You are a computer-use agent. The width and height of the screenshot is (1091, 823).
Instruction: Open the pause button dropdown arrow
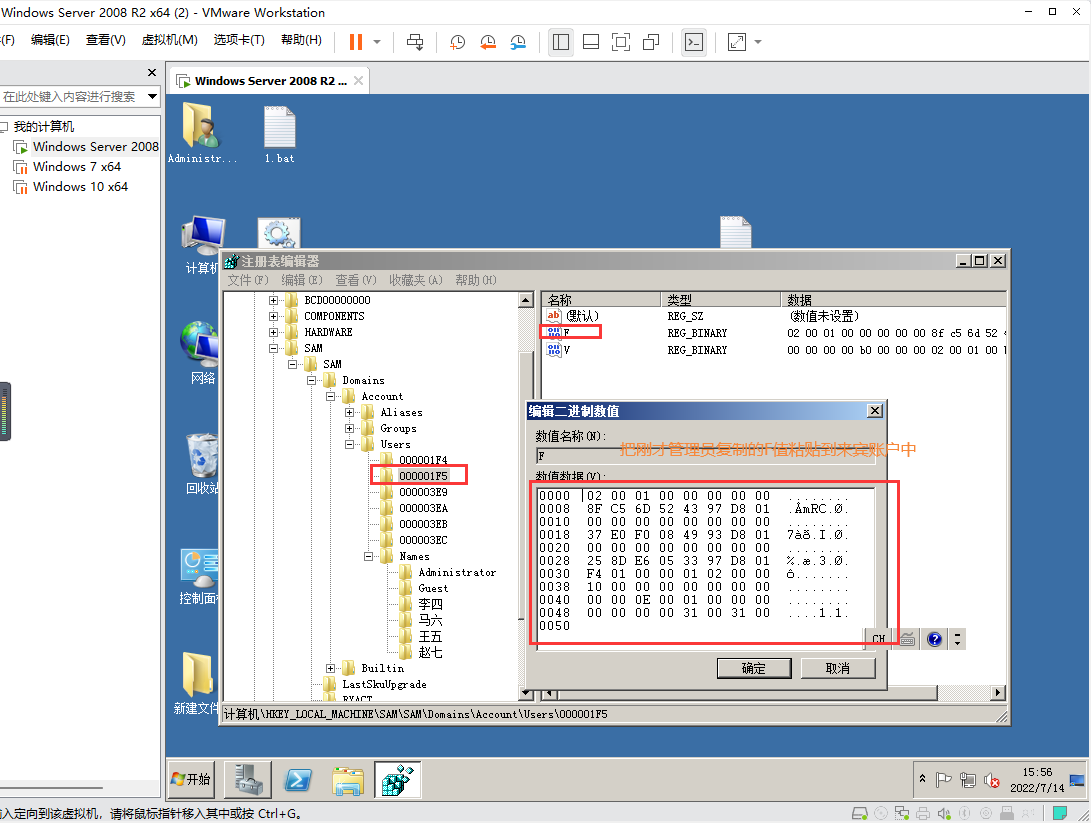coord(377,42)
